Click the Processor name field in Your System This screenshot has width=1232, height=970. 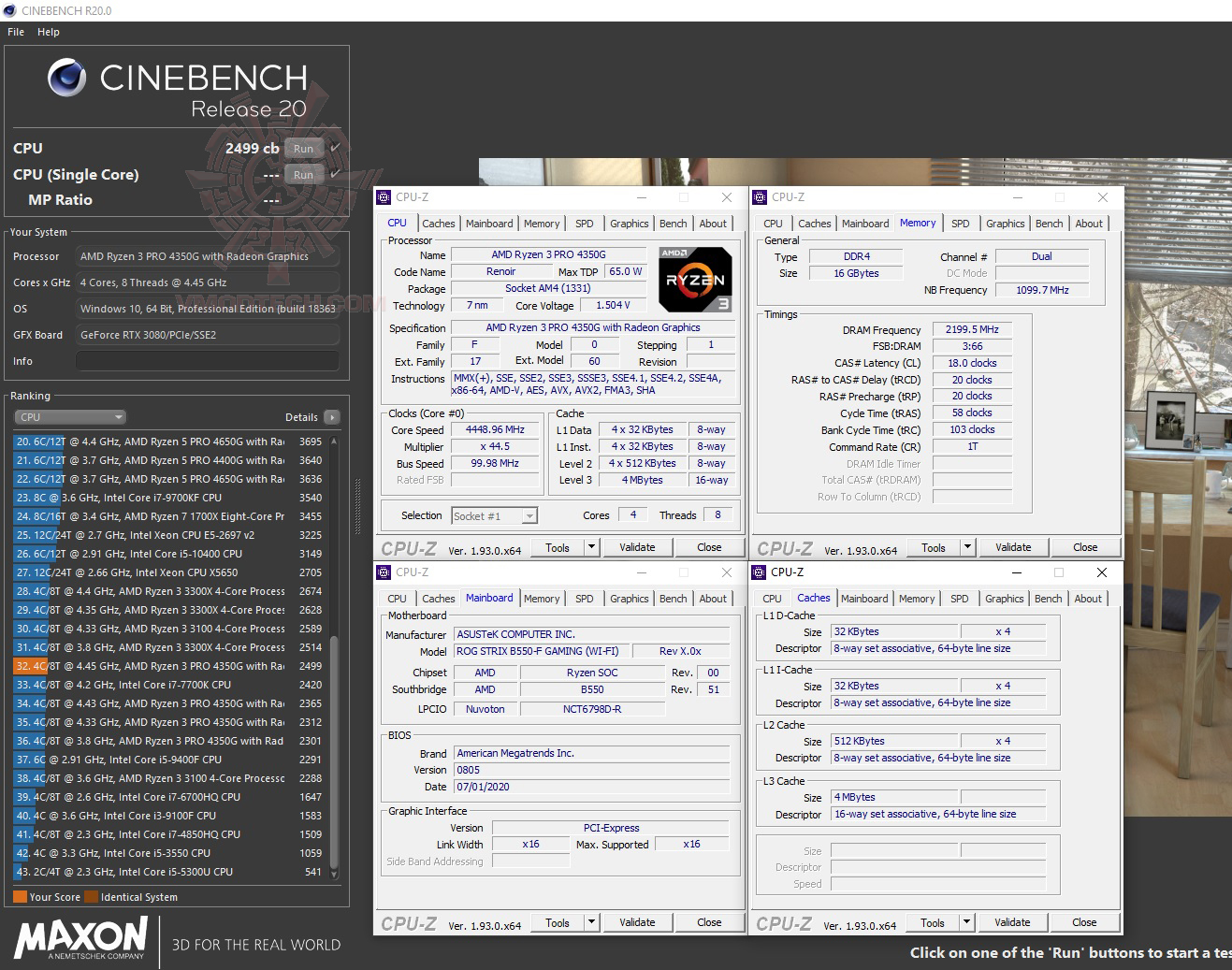[208, 256]
